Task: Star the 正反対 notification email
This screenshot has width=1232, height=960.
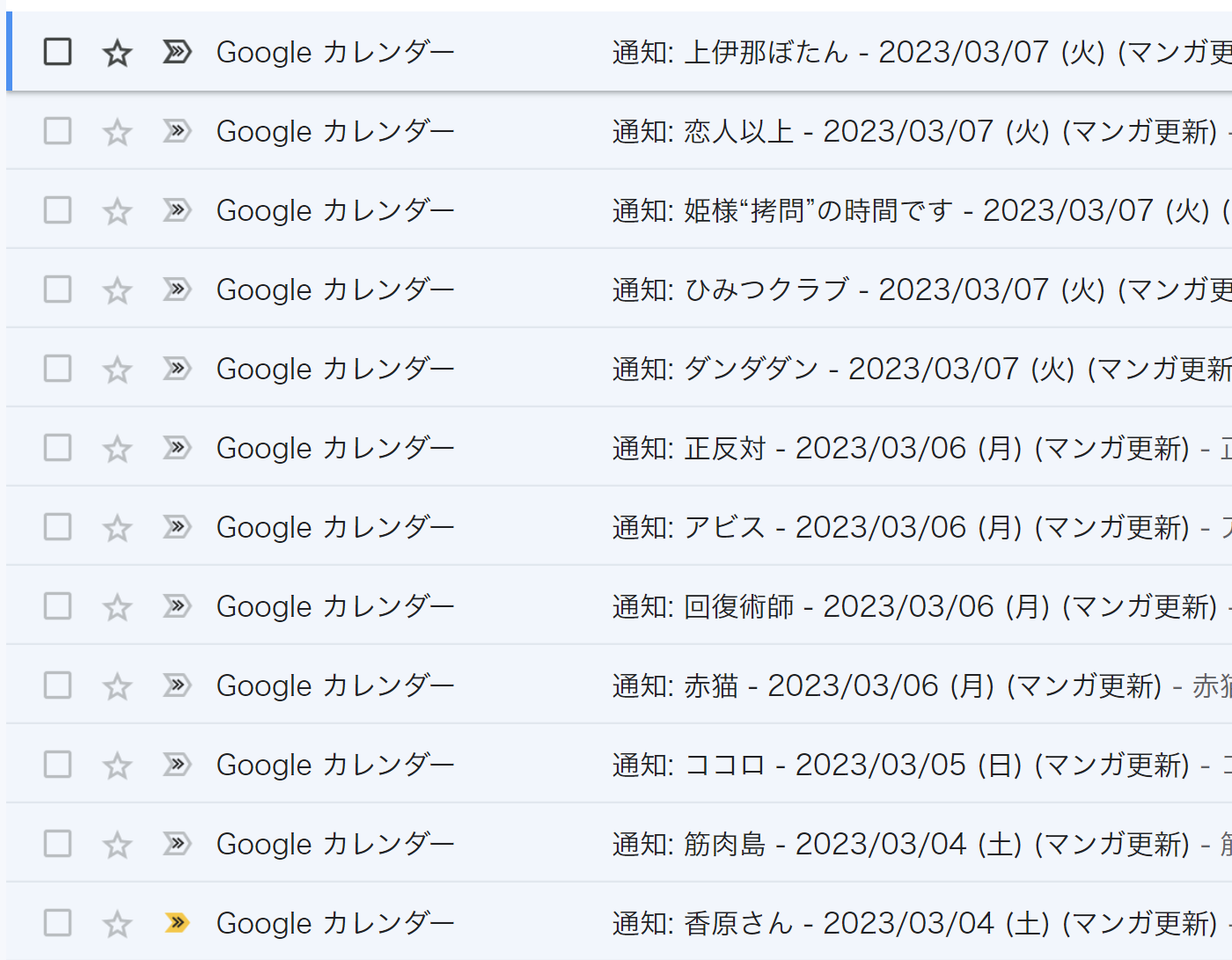Action: click(x=117, y=449)
